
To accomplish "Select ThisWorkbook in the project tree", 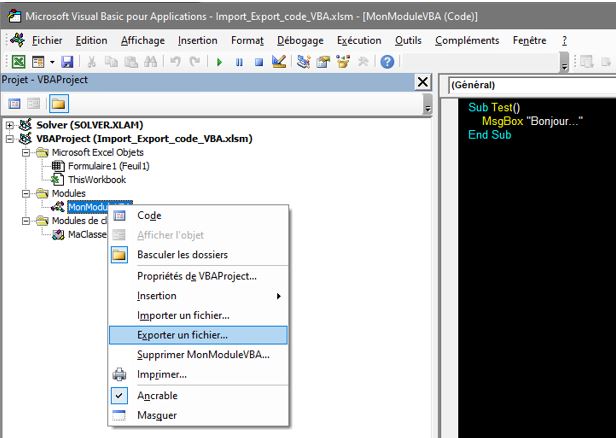I will click(x=96, y=179).
